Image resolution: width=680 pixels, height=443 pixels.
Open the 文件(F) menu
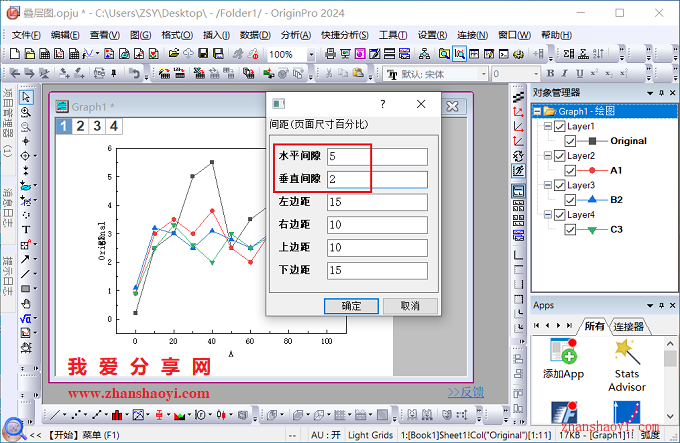[26, 35]
